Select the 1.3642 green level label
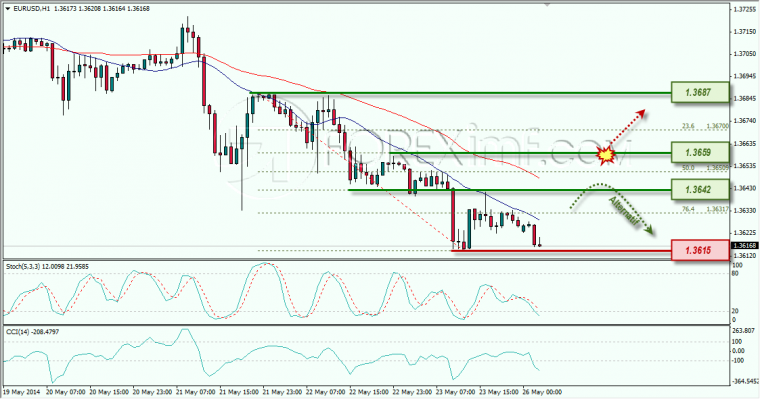760x399 pixels. (700, 190)
